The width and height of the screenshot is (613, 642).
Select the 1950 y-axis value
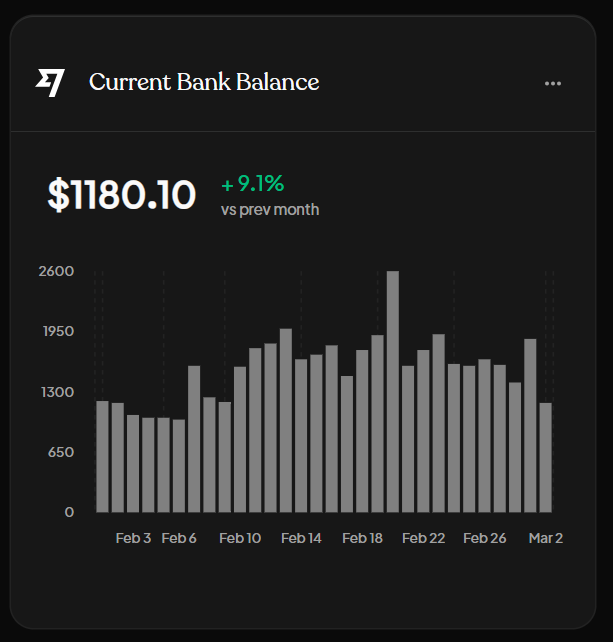[x=56, y=331]
